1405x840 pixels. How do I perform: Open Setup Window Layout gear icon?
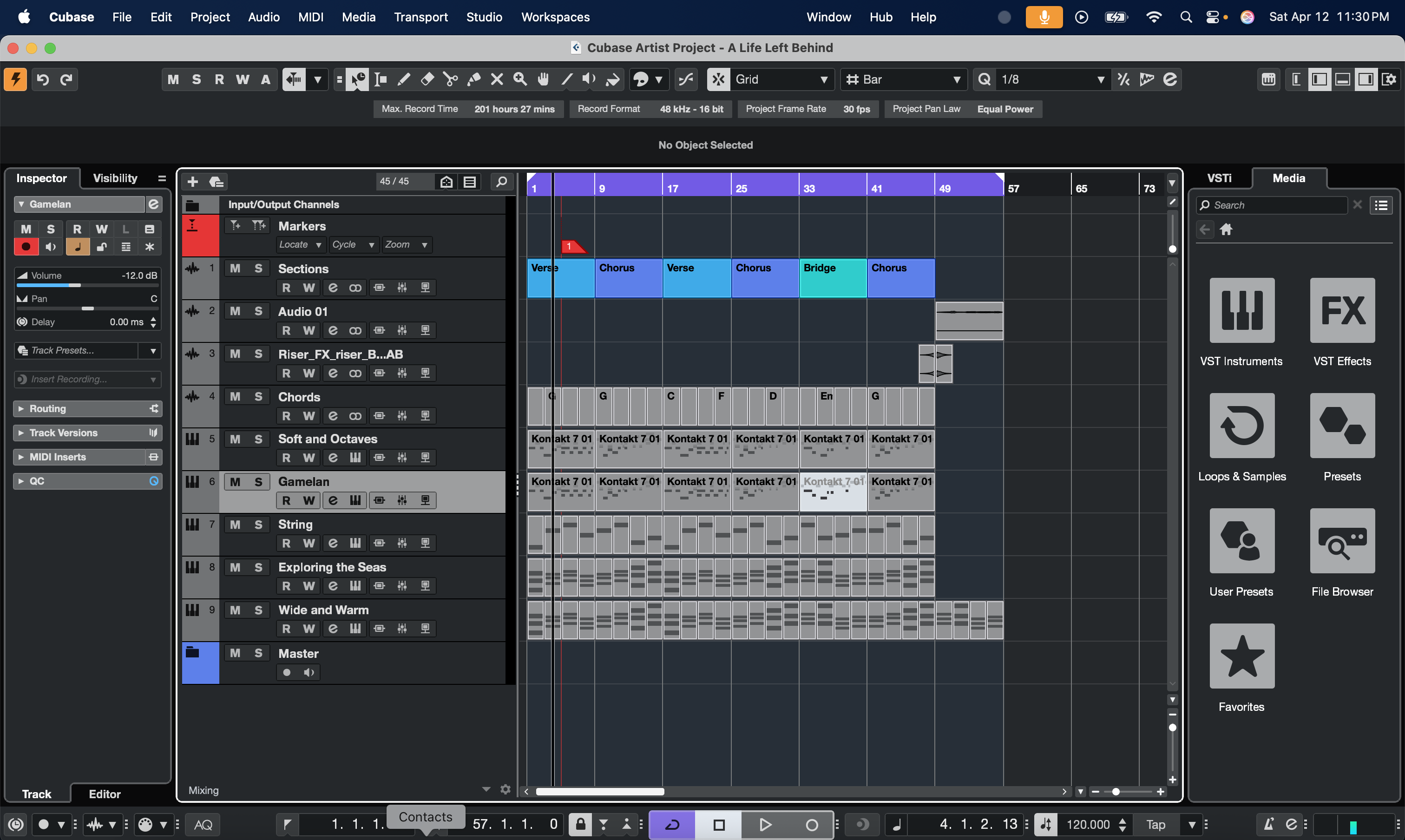1390,79
